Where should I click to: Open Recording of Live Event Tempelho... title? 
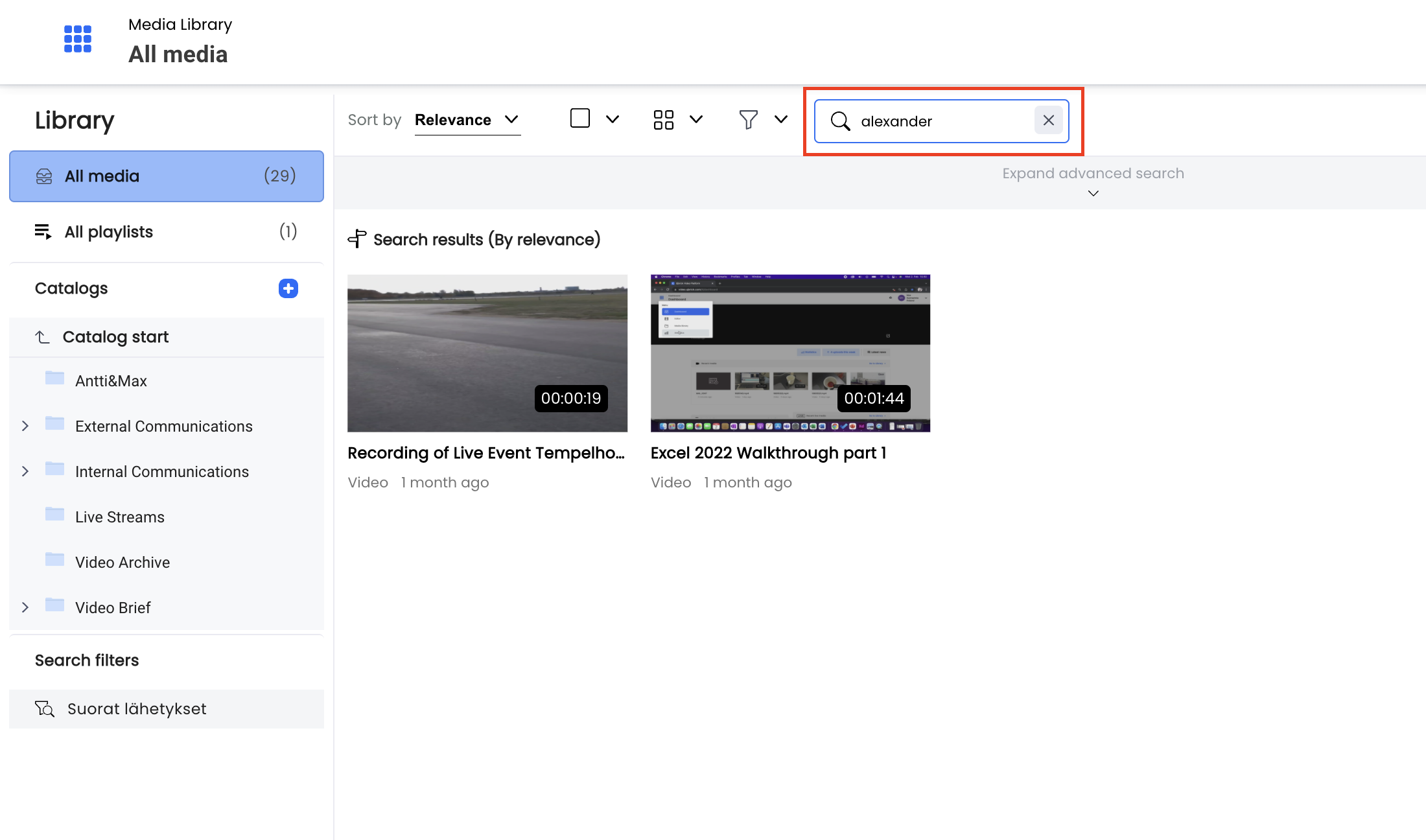(x=486, y=453)
